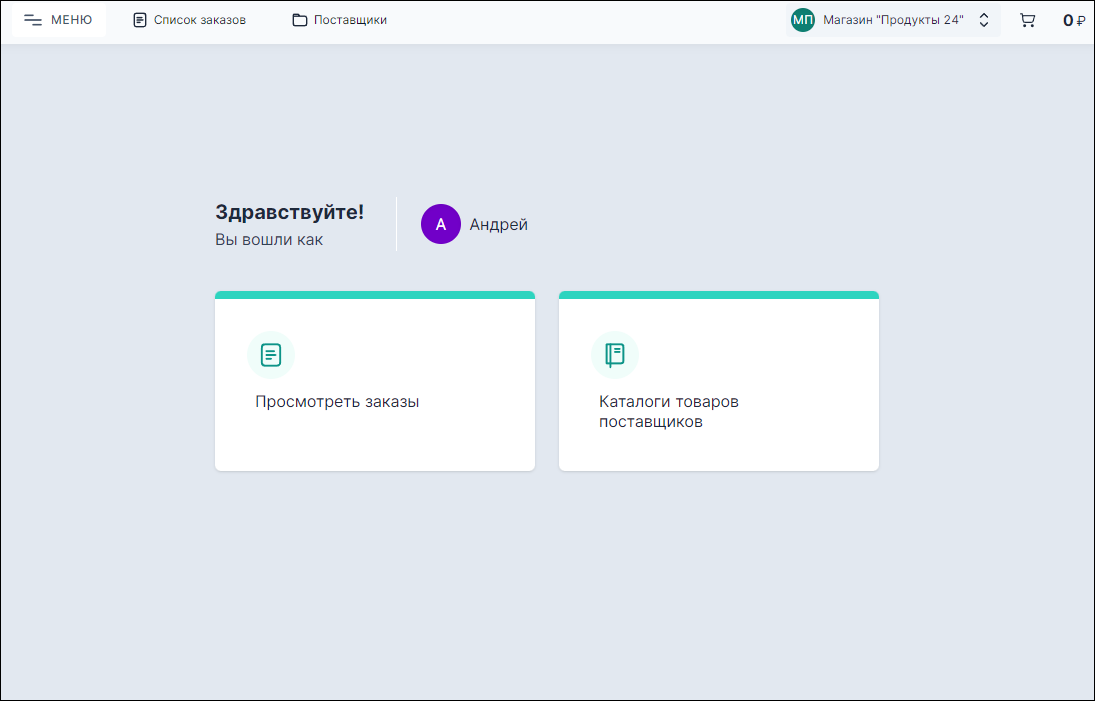Click Андрей's purple avatar circle
This screenshot has width=1095, height=701.
[x=440, y=224]
